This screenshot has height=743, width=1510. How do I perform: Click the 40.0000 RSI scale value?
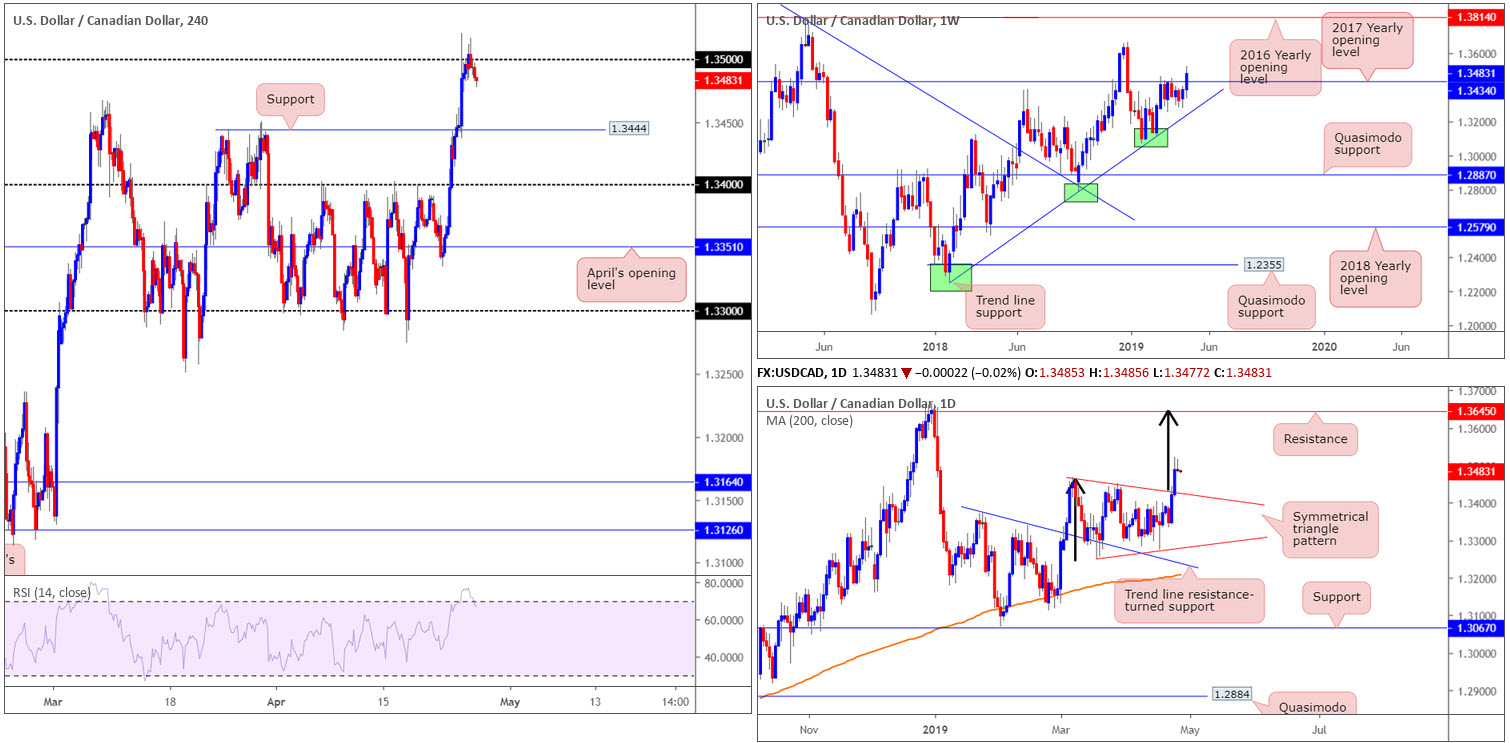click(x=725, y=658)
